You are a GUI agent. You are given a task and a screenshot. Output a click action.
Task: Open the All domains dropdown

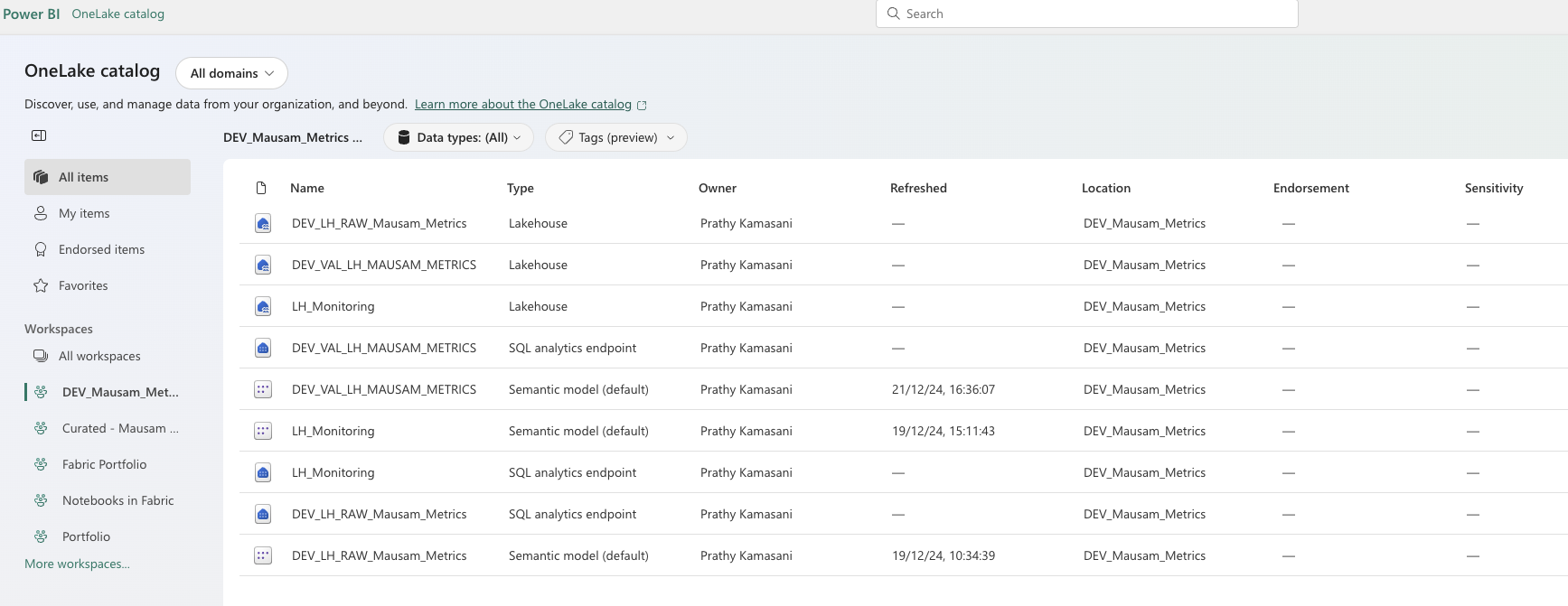click(231, 73)
